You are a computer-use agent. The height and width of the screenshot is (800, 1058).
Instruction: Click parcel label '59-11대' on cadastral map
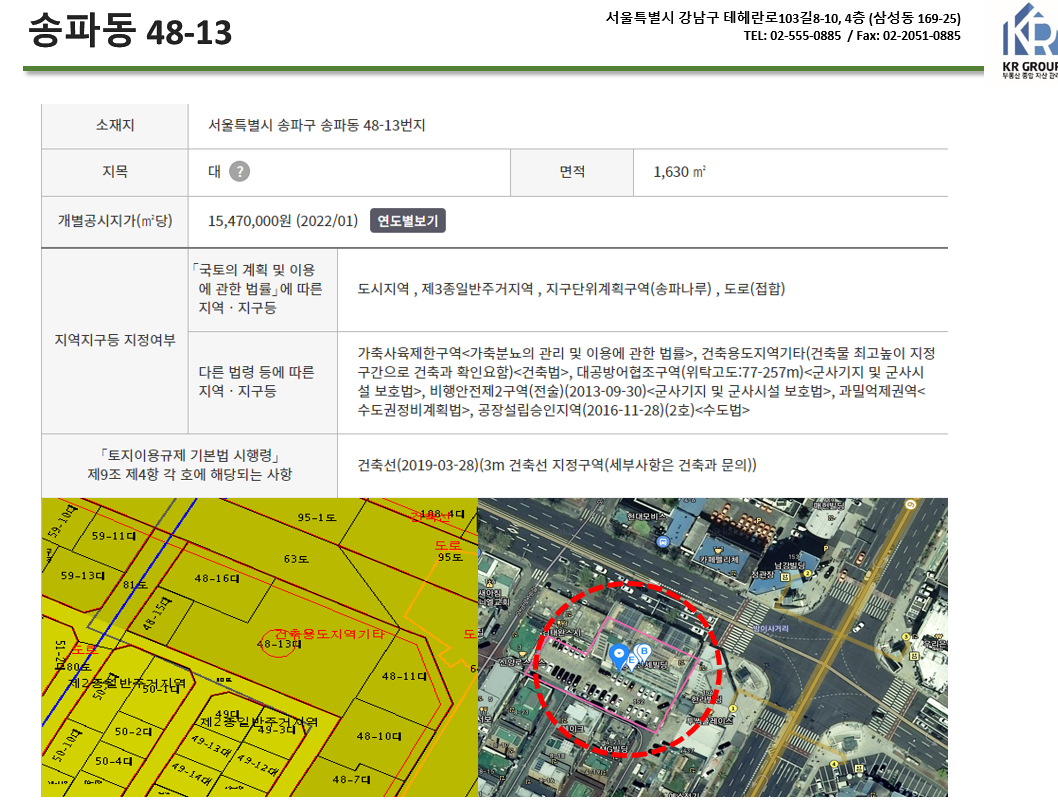click(x=113, y=536)
